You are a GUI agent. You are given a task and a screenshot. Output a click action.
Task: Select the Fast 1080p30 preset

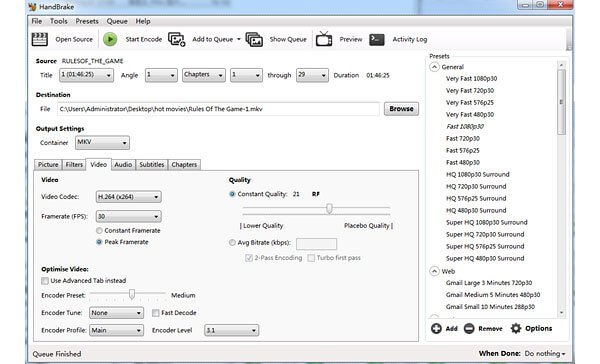pos(465,126)
